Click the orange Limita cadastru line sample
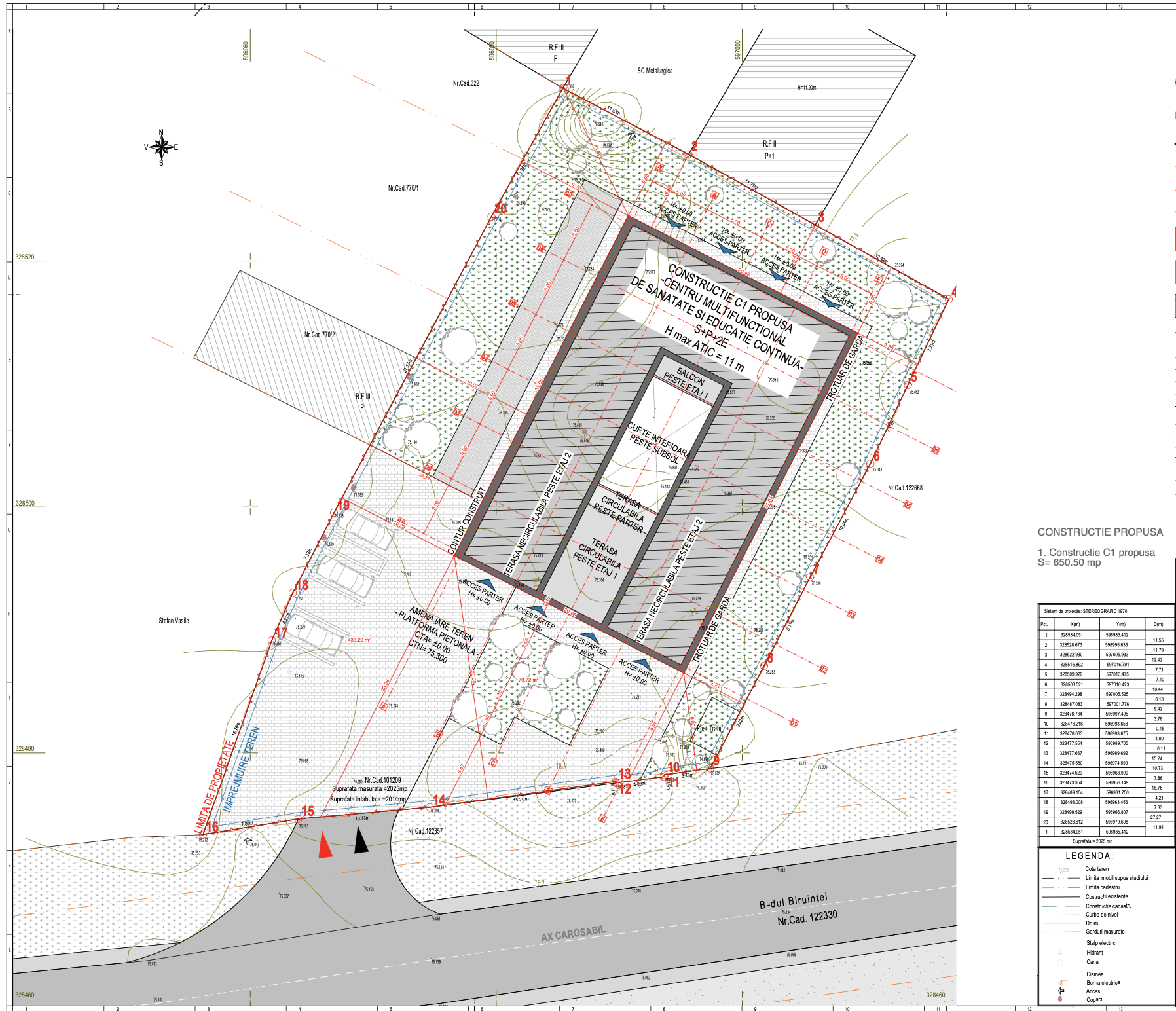The height and width of the screenshot is (1011, 1176). pos(1061,887)
